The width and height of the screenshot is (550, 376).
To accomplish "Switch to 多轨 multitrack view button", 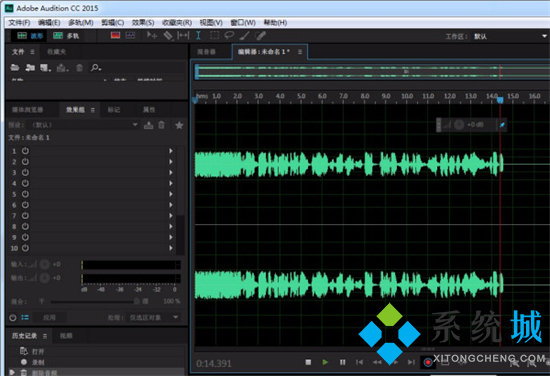I will [x=66, y=36].
